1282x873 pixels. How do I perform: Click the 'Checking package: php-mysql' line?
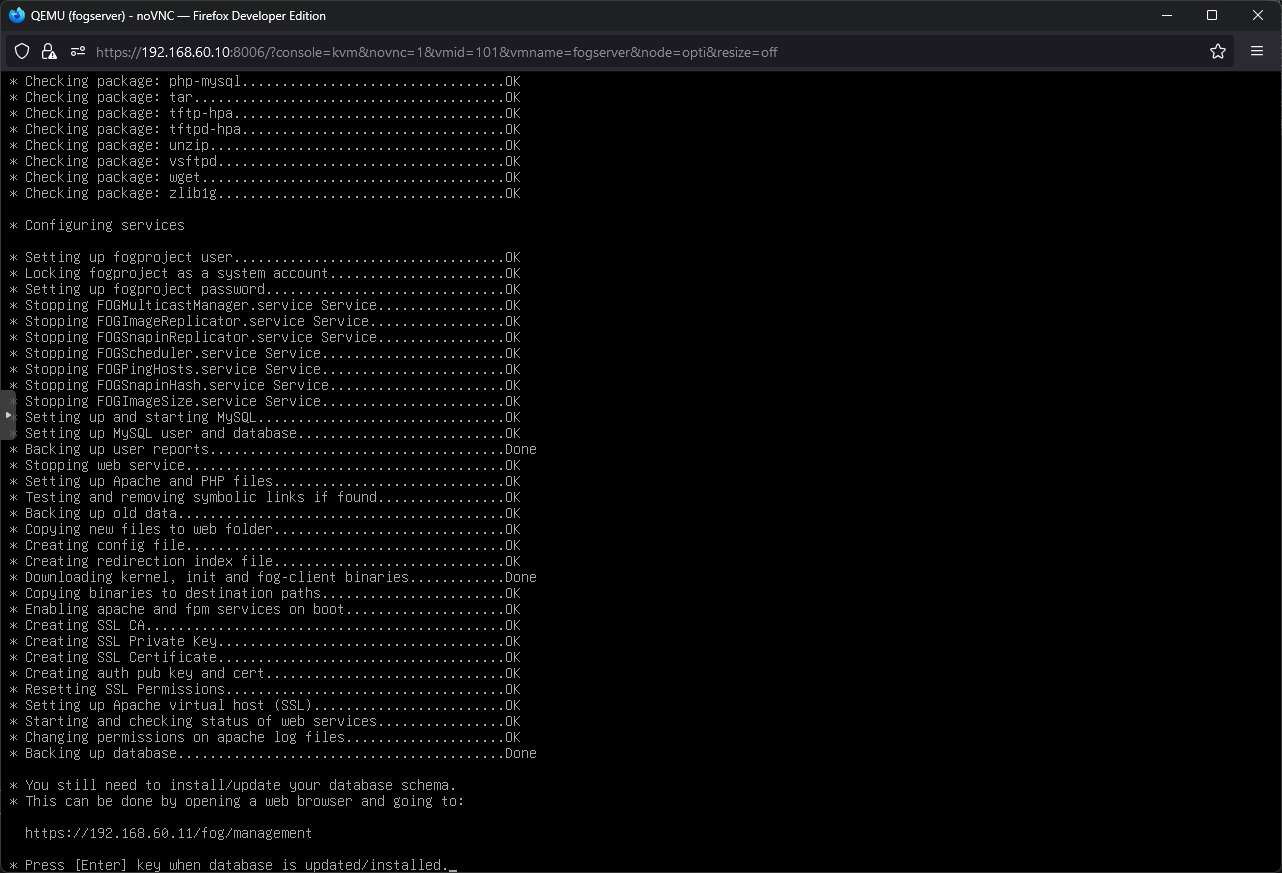[x=265, y=81]
